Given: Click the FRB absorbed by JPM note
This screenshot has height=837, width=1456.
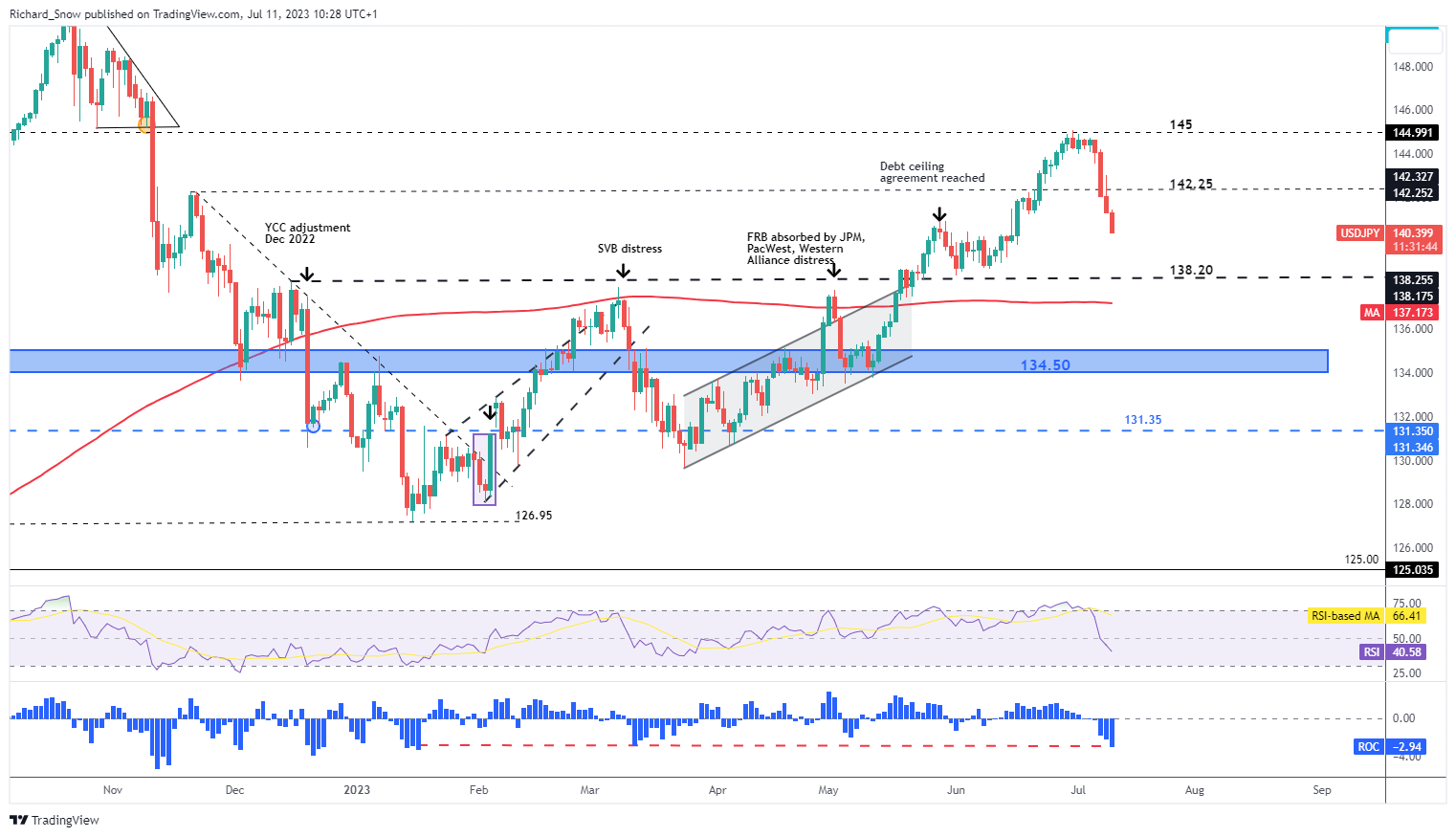Looking at the screenshot, I should (x=805, y=249).
